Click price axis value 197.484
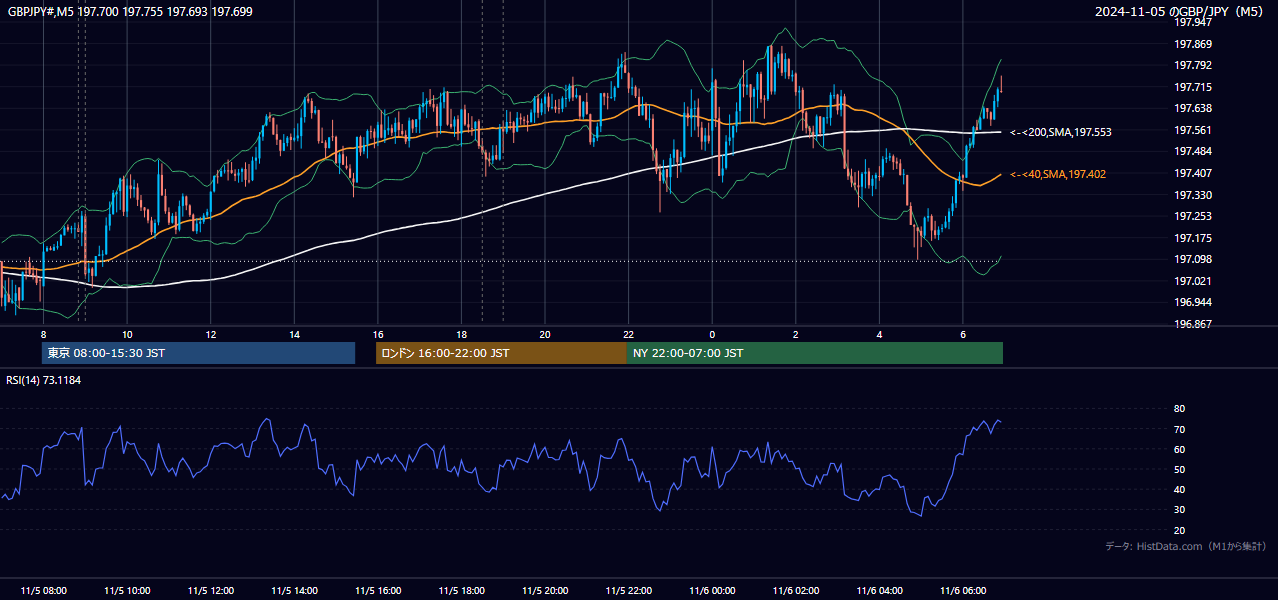 coord(1192,151)
